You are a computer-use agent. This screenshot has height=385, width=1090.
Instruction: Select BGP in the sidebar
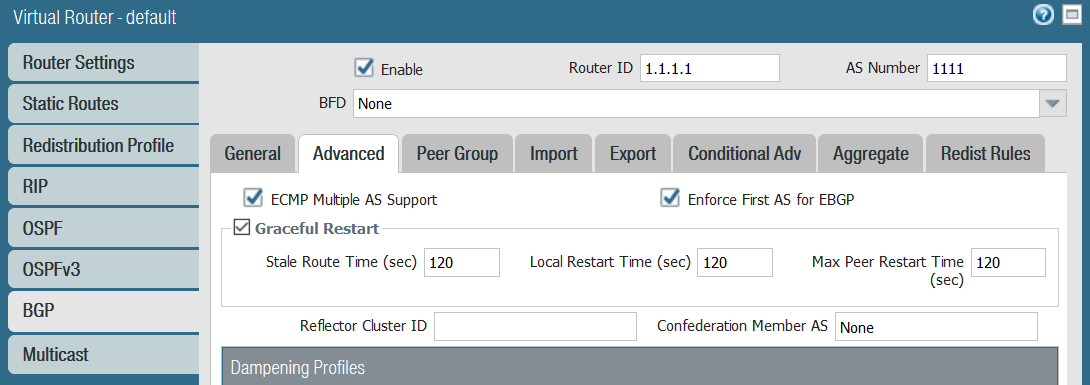(104, 311)
